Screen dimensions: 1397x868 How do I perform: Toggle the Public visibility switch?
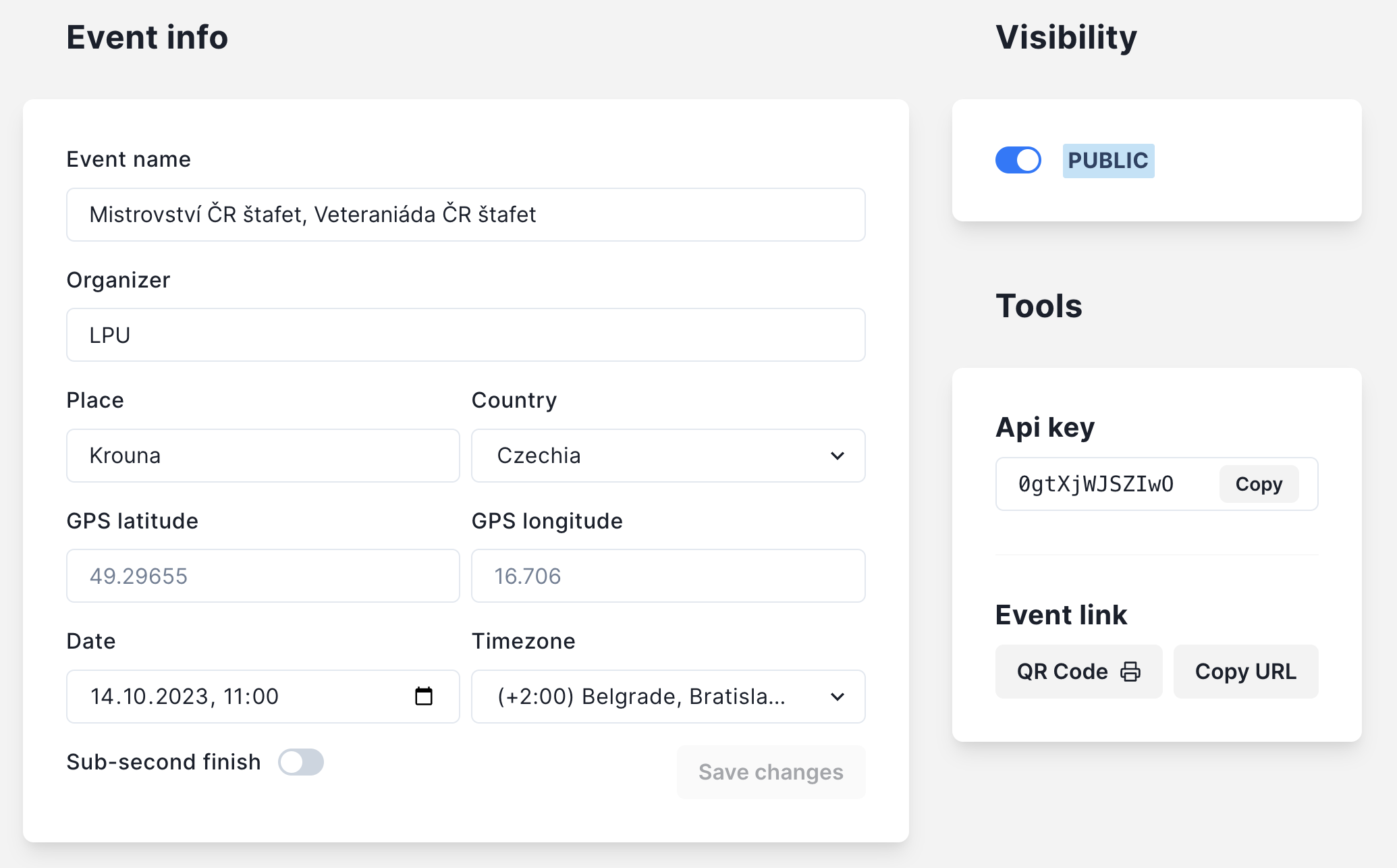click(x=1018, y=161)
